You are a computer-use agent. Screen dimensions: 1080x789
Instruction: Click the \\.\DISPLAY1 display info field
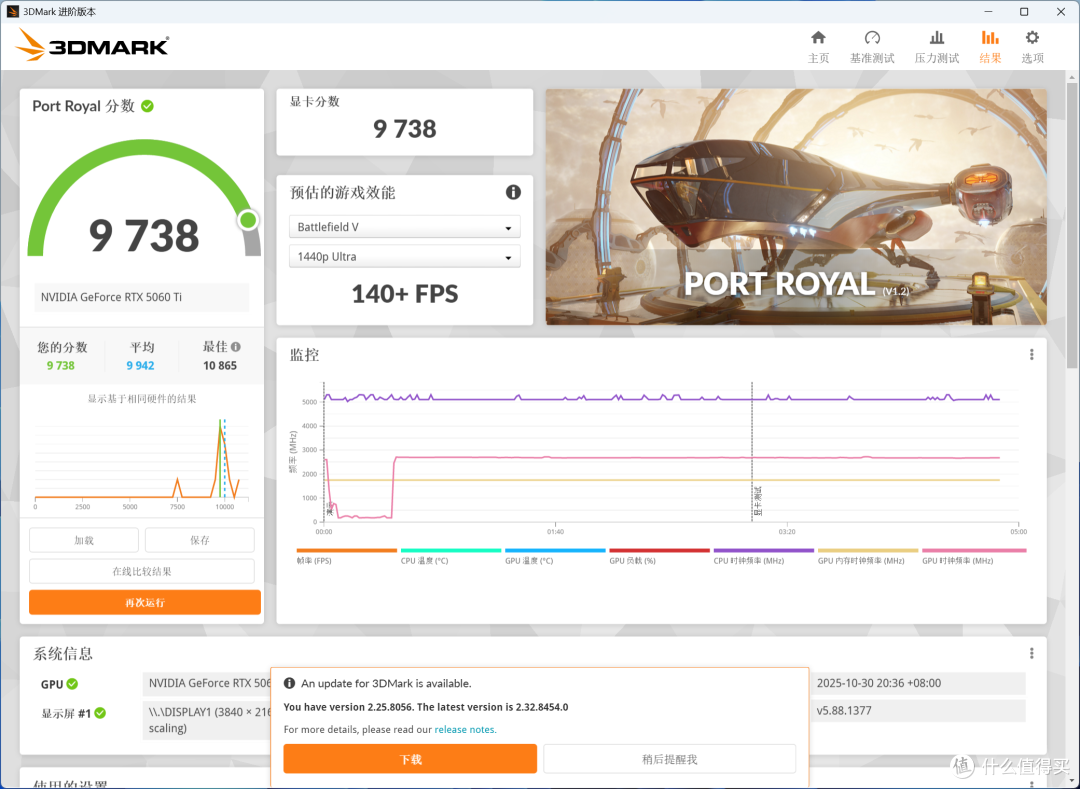[x=207, y=719]
